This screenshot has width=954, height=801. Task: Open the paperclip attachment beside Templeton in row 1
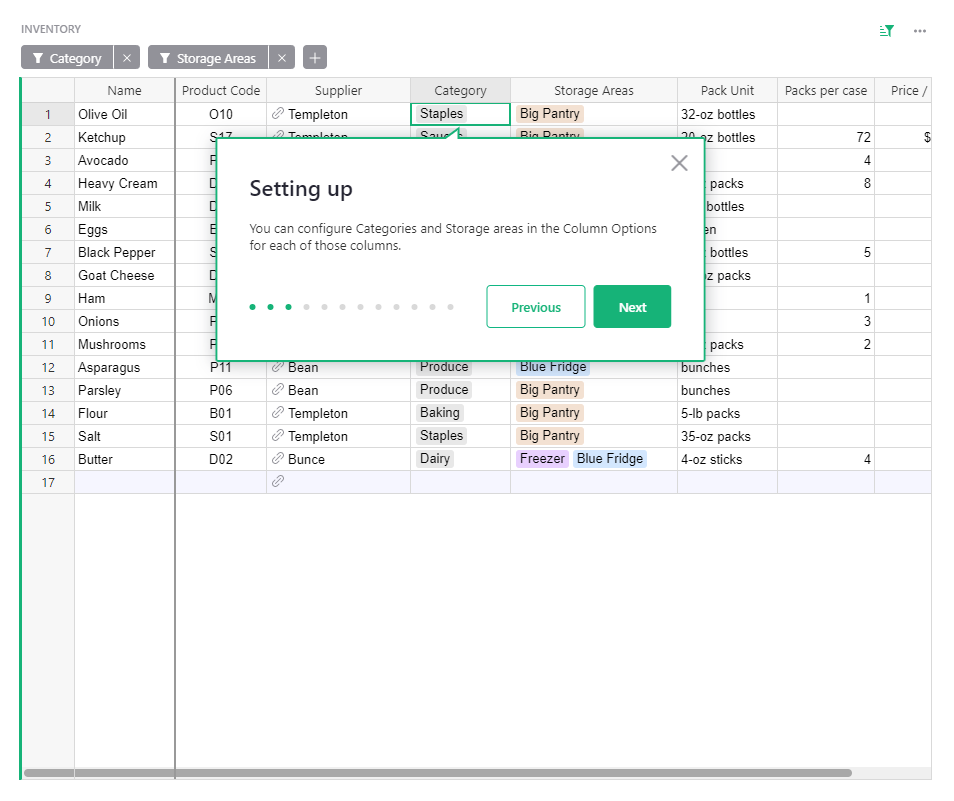[277, 114]
